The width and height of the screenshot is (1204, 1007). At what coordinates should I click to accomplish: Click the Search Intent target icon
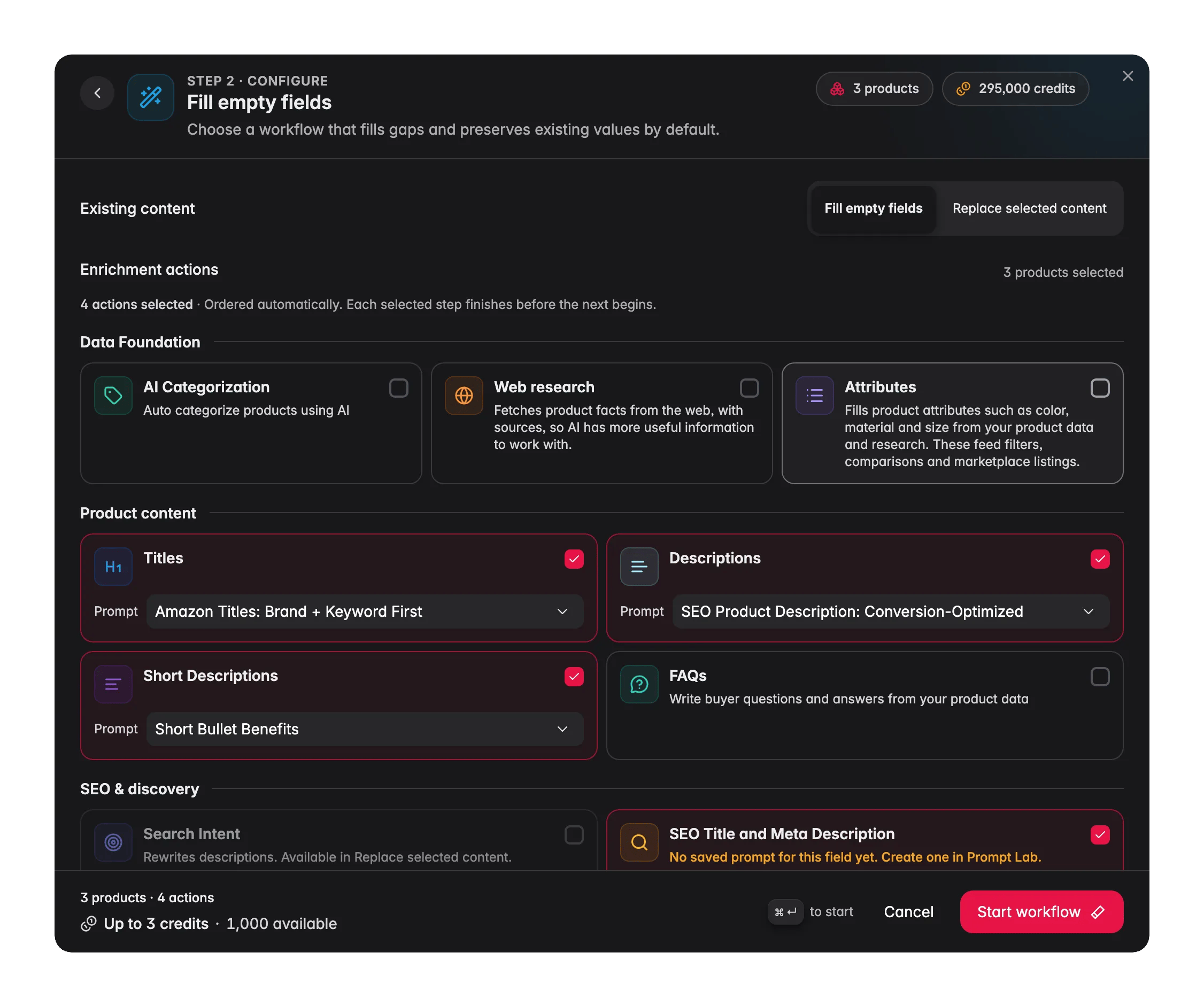coord(113,842)
